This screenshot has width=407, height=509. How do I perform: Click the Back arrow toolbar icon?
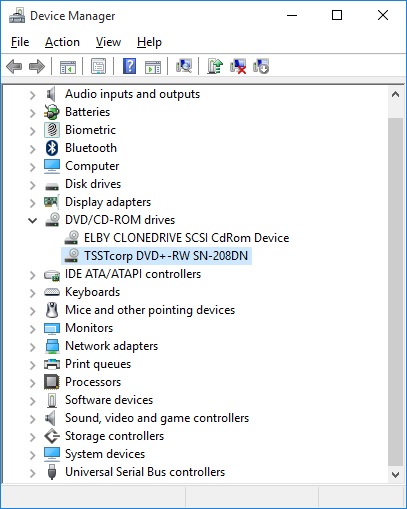[14, 66]
